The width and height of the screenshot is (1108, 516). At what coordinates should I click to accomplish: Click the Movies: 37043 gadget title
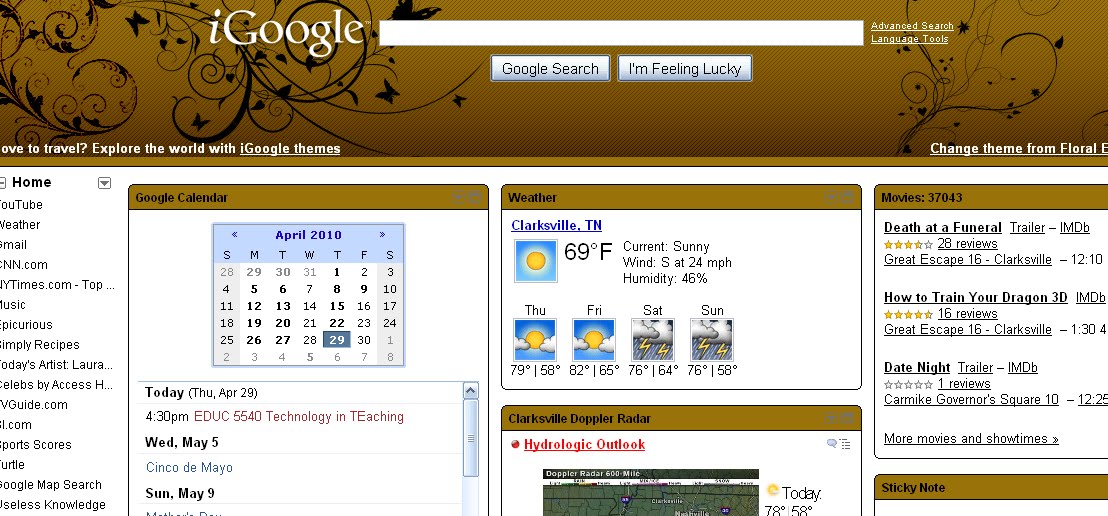921,198
